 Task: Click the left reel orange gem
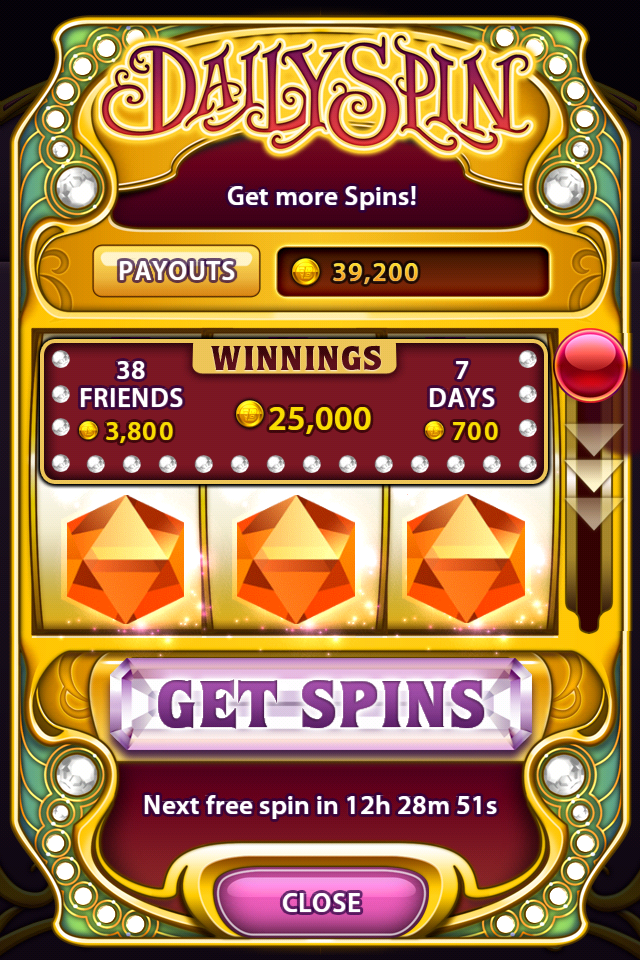click(x=125, y=560)
